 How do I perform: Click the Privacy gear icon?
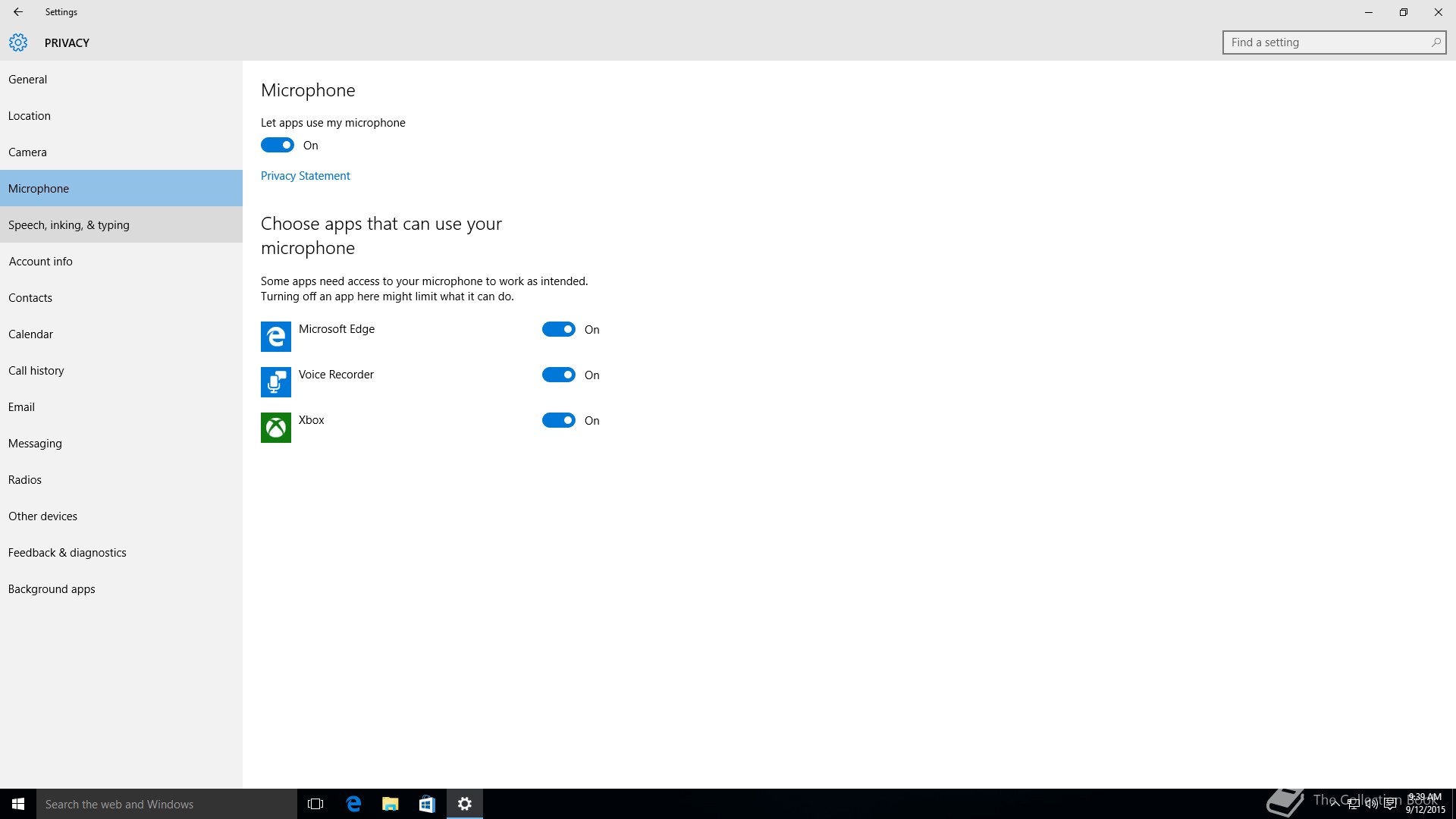[x=18, y=42]
